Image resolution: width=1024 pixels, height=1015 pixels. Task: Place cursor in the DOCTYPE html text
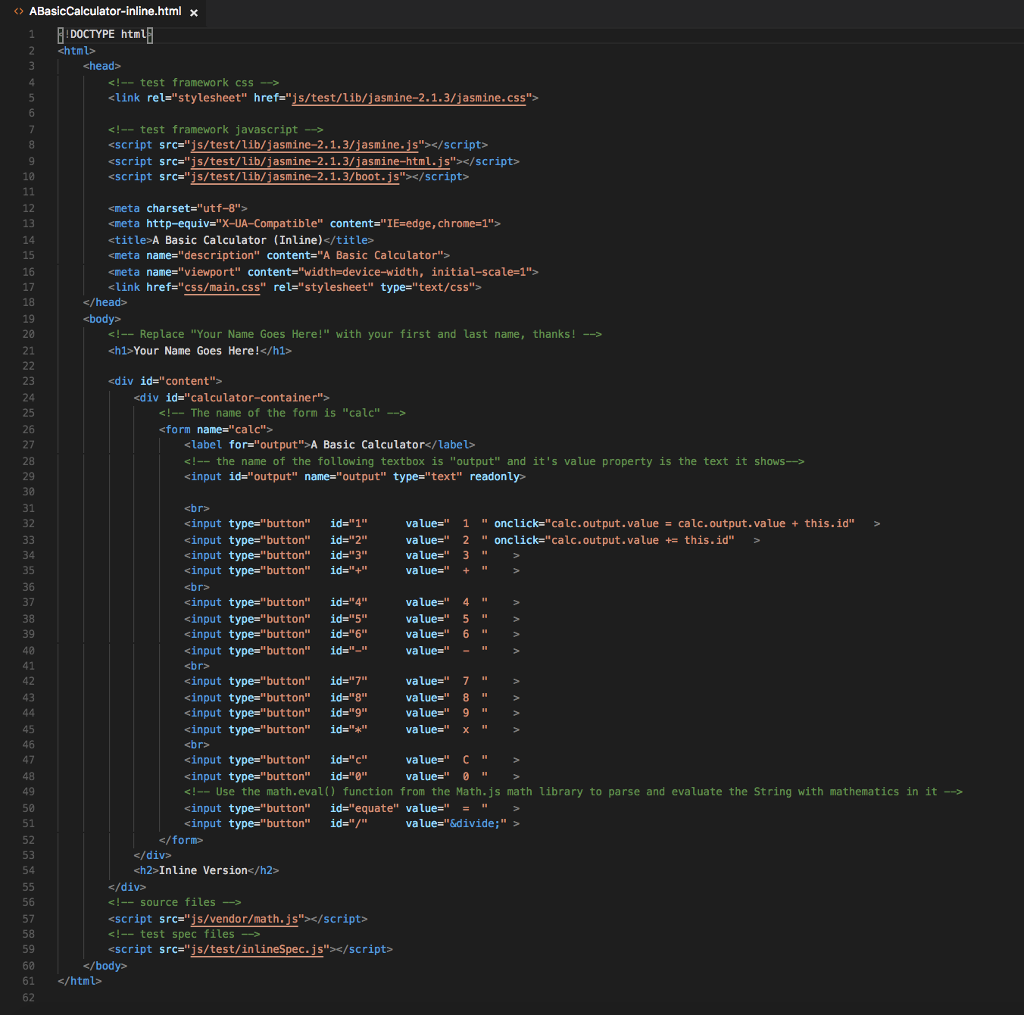coord(108,34)
